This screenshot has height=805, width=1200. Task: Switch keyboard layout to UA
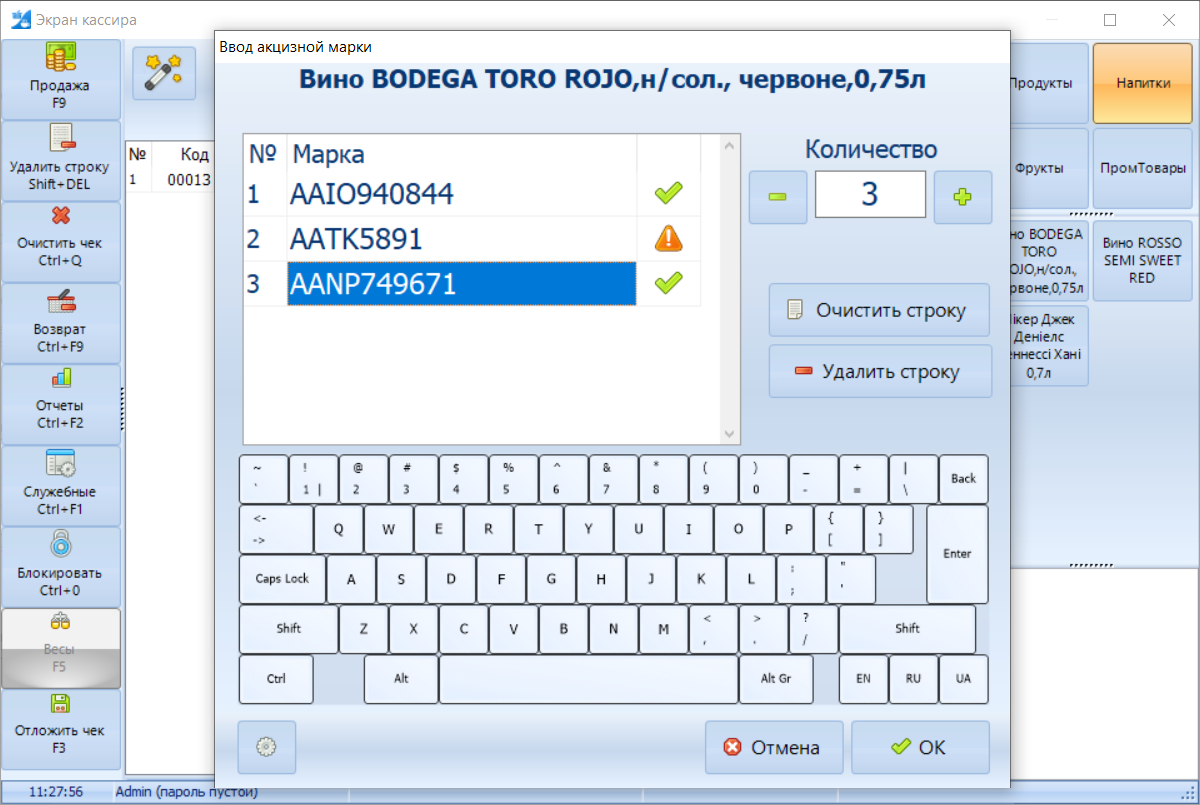coord(963,679)
